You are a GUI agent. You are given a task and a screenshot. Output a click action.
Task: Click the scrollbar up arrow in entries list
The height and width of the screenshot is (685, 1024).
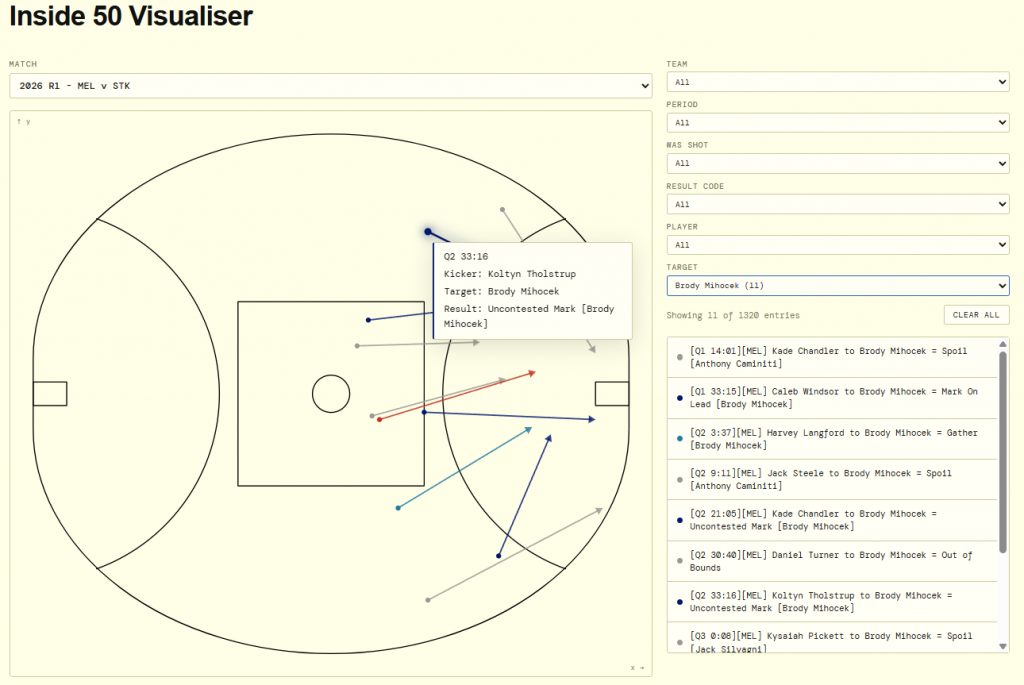[x=1003, y=344]
